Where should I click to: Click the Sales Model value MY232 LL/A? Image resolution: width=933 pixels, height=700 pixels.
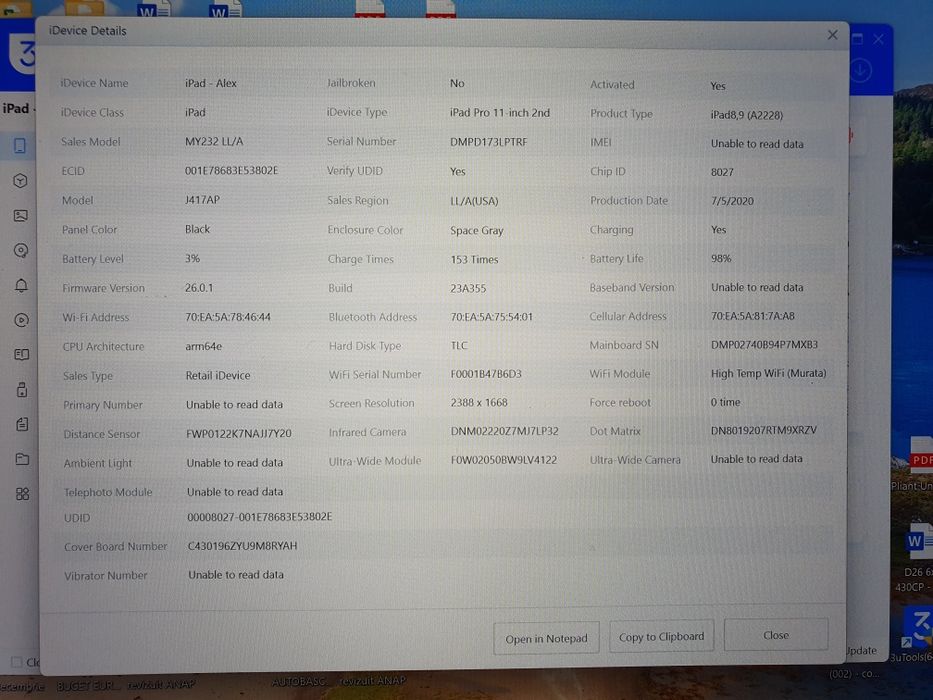click(x=214, y=141)
